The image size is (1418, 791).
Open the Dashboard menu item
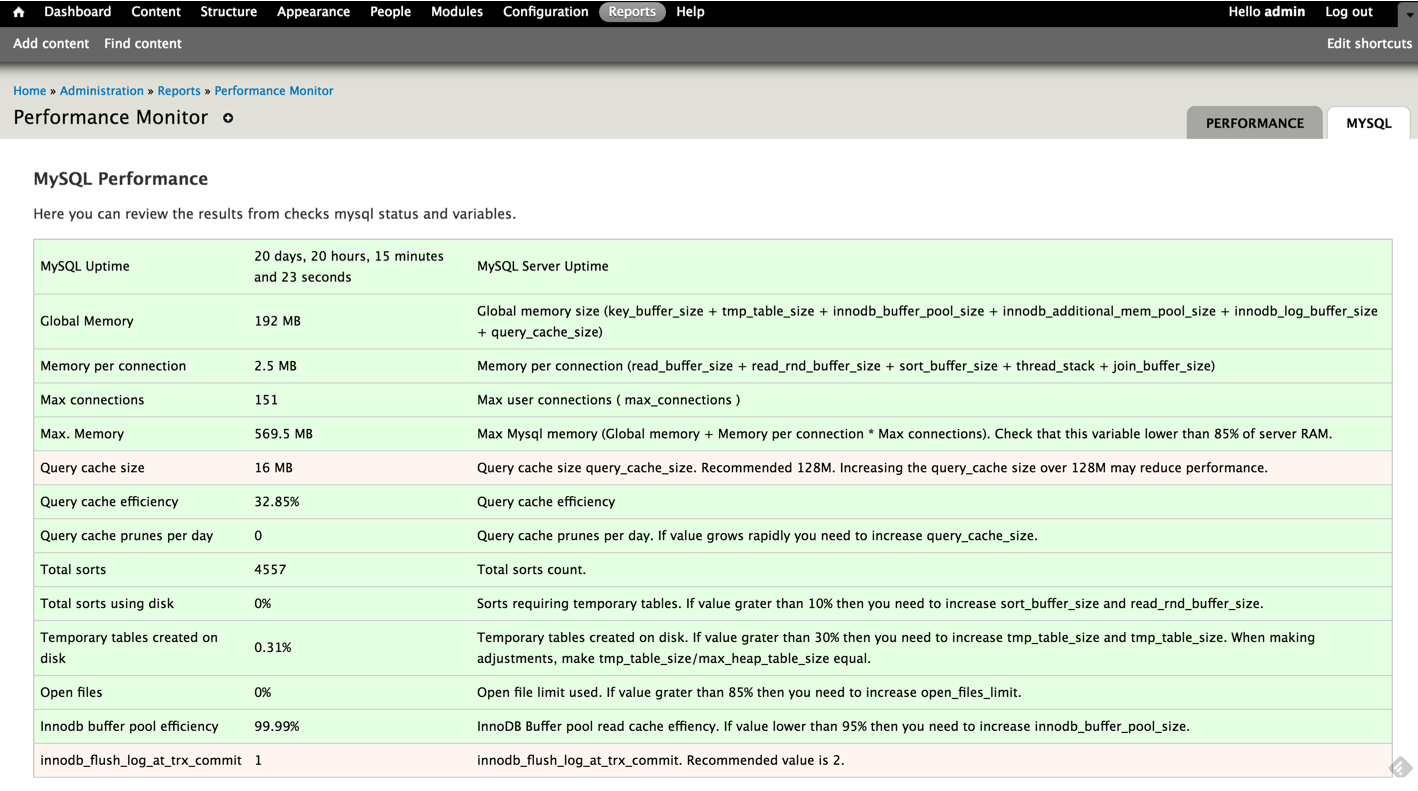(77, 12)
